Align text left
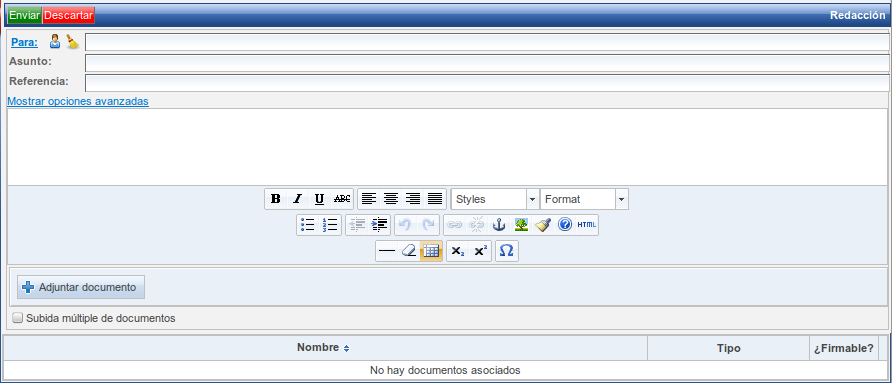892x383 pixels. click(x=369, y=199)
